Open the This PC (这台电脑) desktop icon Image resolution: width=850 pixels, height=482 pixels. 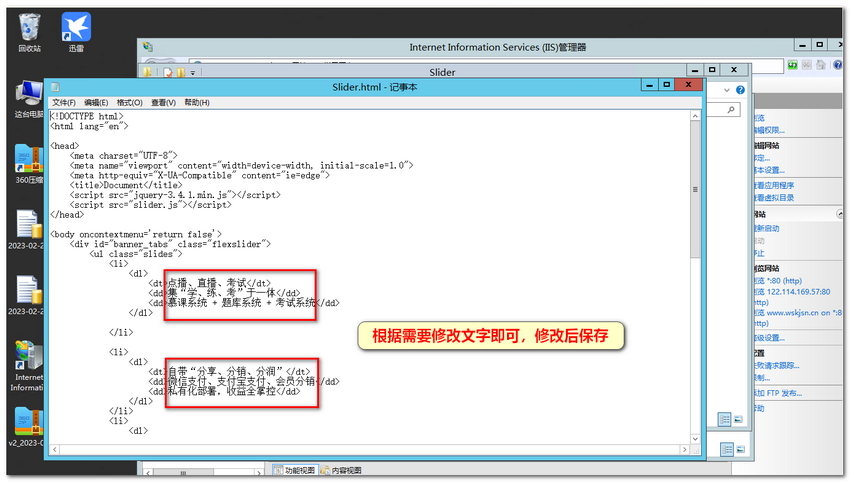29,99
